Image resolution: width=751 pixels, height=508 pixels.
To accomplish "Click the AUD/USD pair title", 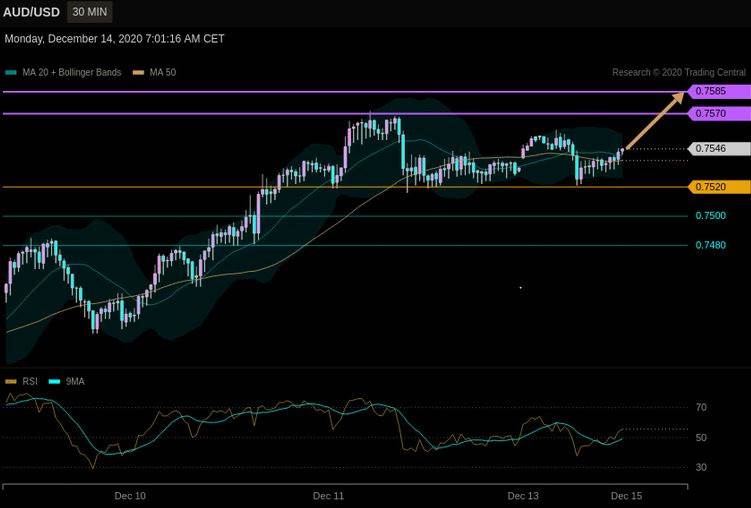I will coord(32,12).
